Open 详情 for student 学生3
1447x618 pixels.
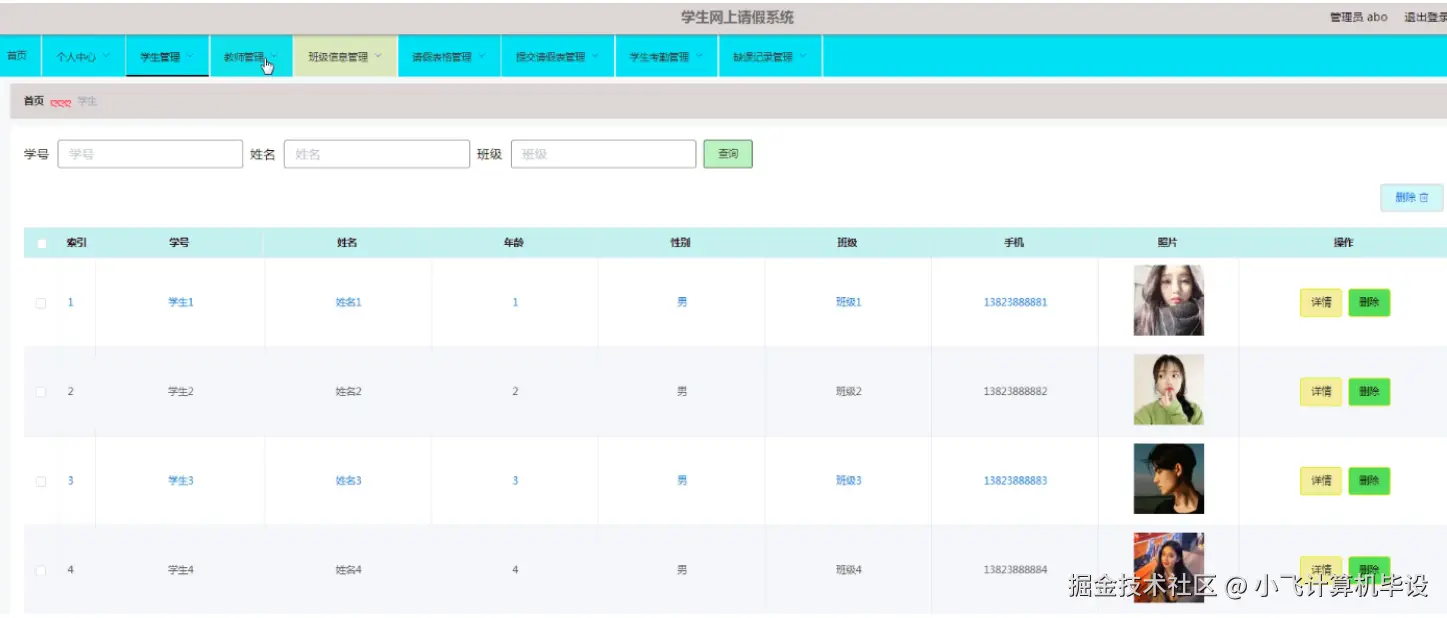point(1320,481)
